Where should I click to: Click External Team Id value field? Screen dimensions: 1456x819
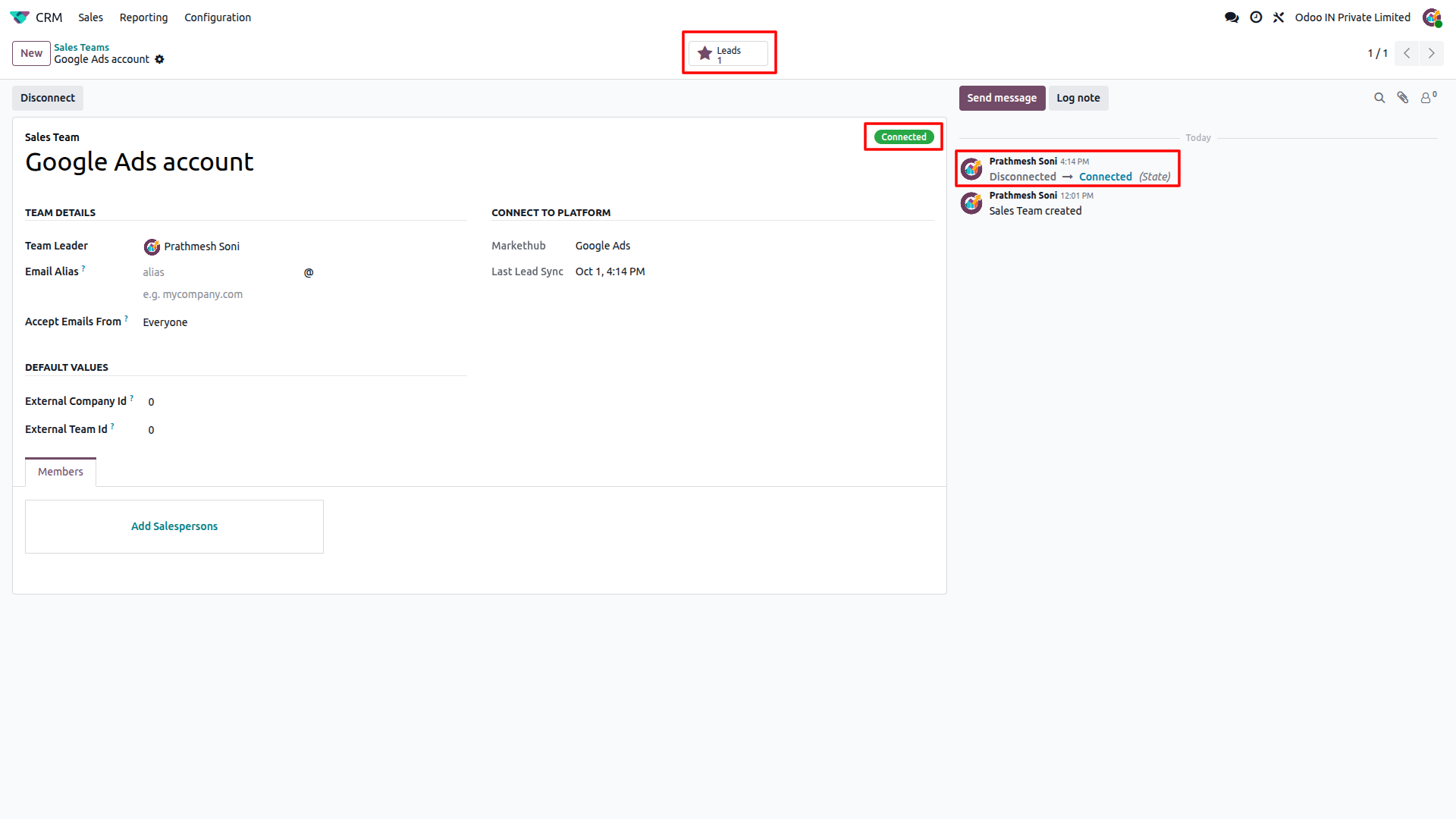pos(151,430)
